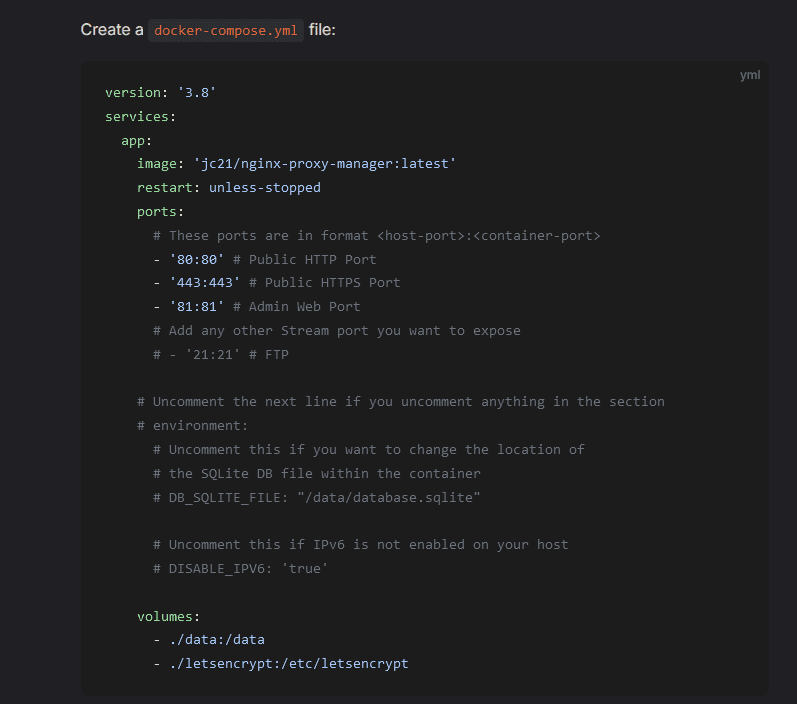Viewport: 797px width, 704px height.
Task: Click the volumes: key
Action: click(169, 616)
